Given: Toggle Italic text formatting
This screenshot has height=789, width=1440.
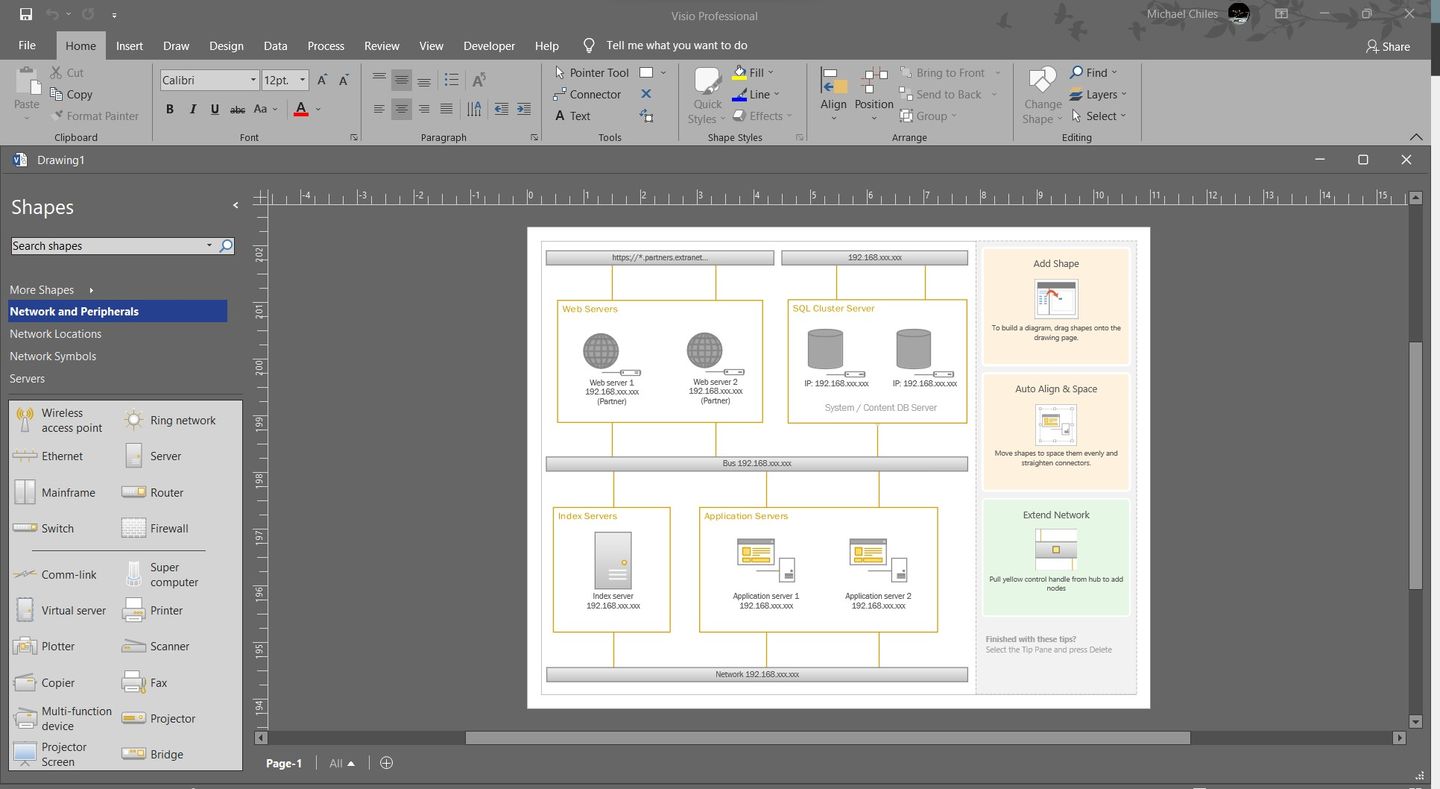Looking at the screenshot, I should tap(193, 109).
